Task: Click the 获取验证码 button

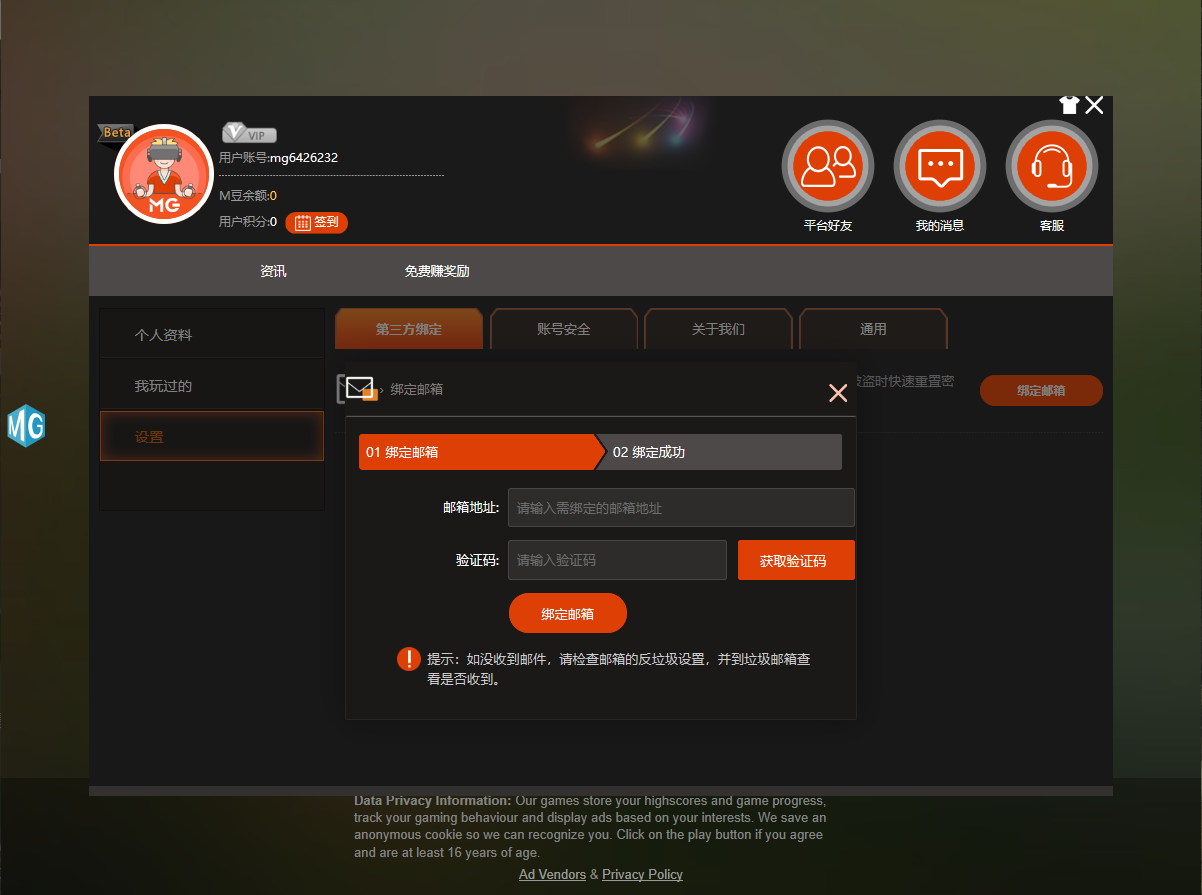Action: [796, 560]
